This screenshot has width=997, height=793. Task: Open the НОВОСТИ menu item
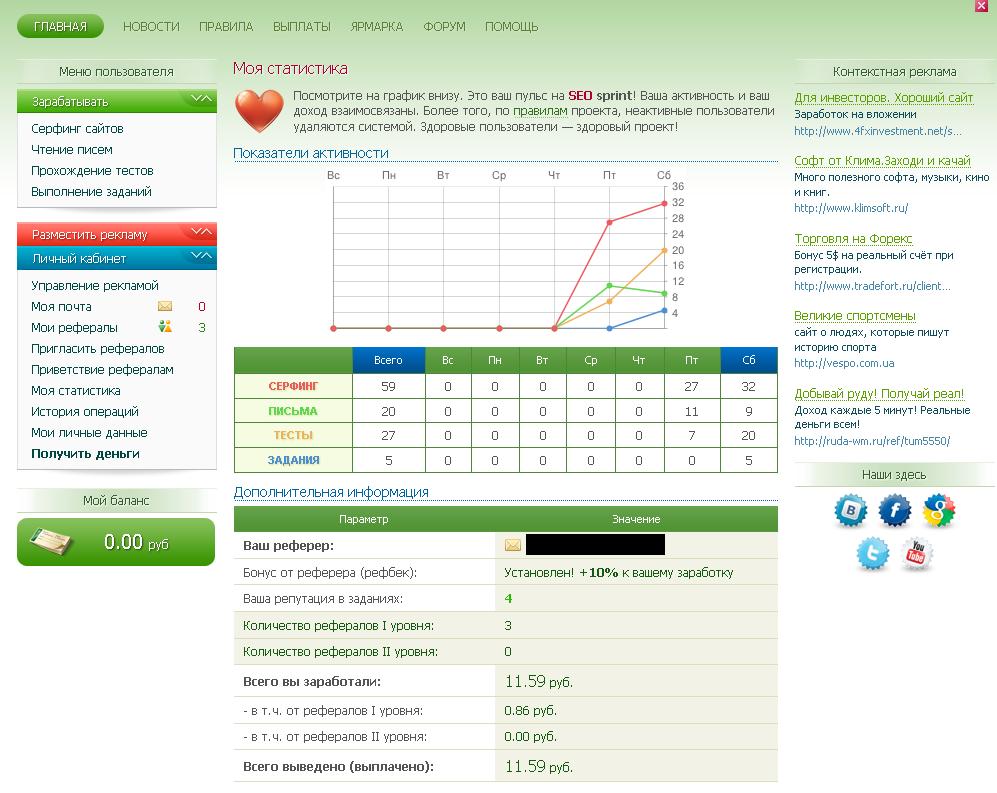[x=151, y=27]
